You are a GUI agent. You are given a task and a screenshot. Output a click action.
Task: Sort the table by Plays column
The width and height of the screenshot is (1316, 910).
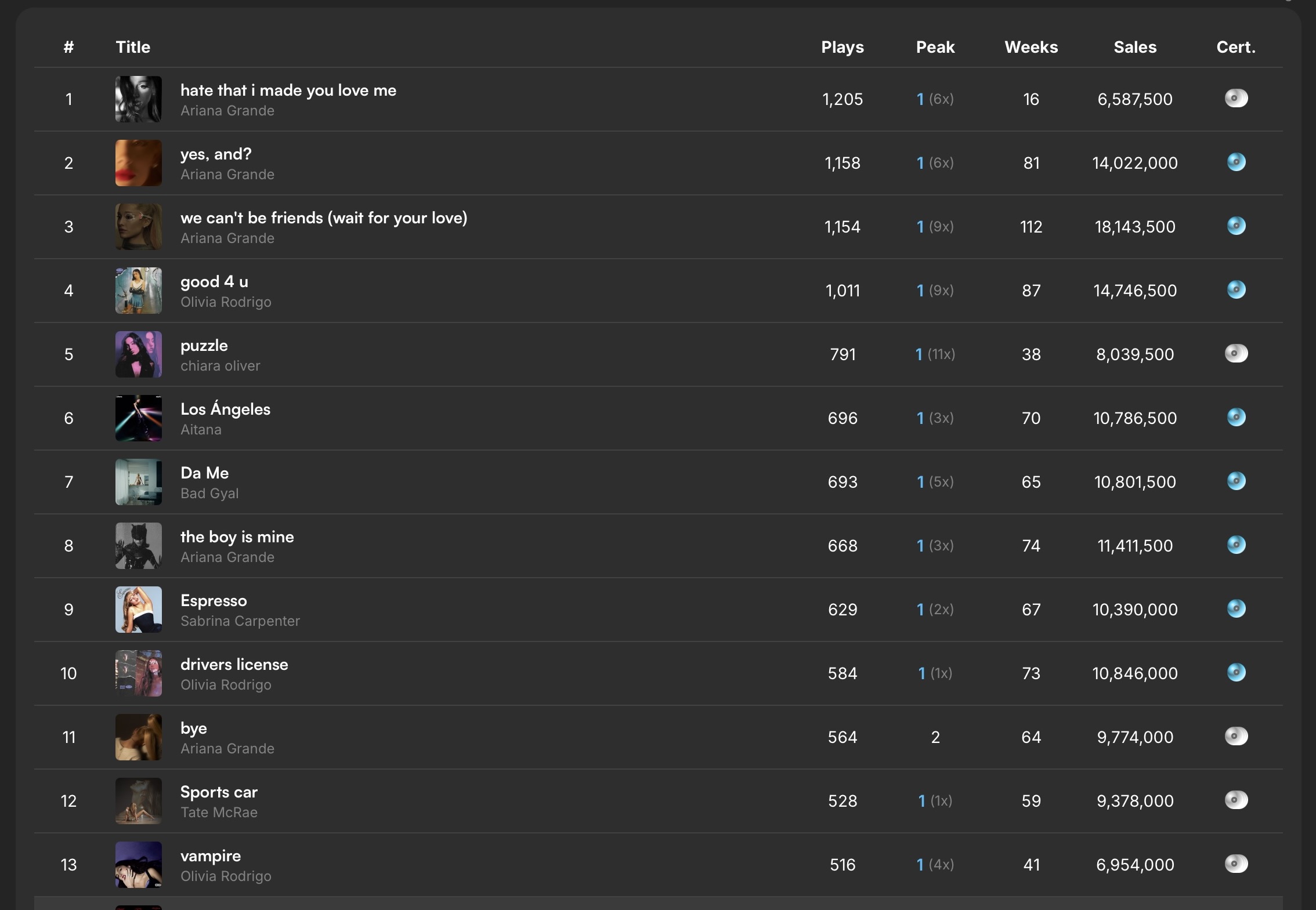tap(843, 47)
